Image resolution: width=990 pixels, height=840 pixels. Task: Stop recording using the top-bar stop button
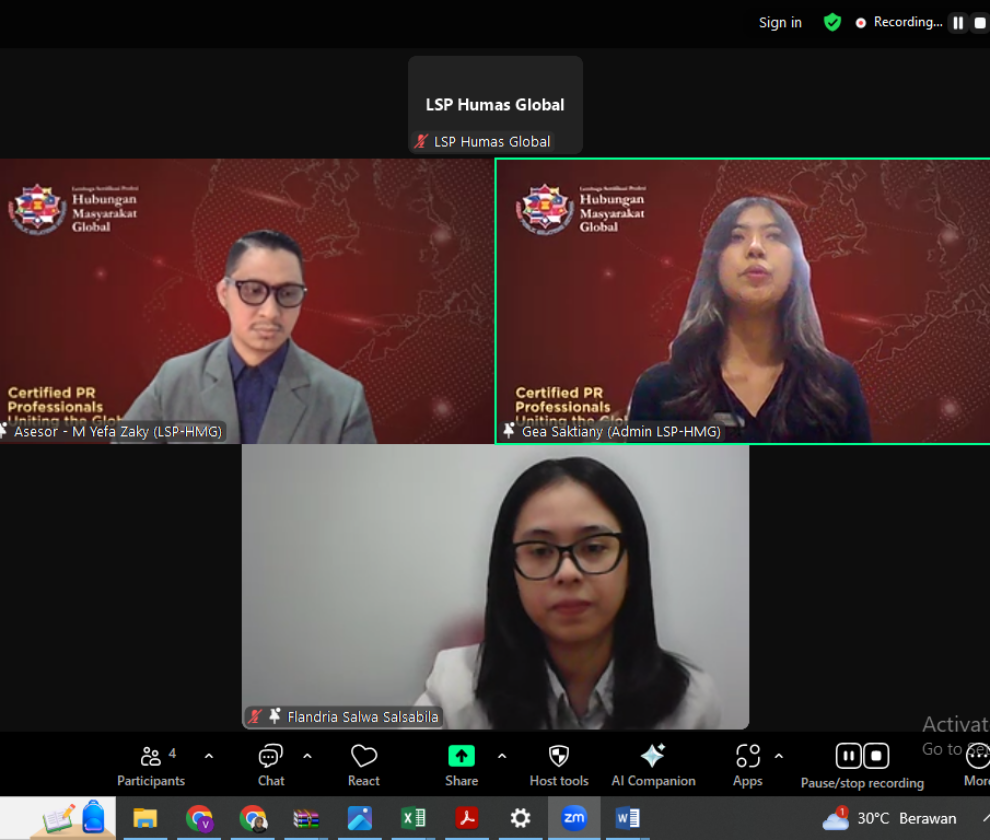click(980, 23)
